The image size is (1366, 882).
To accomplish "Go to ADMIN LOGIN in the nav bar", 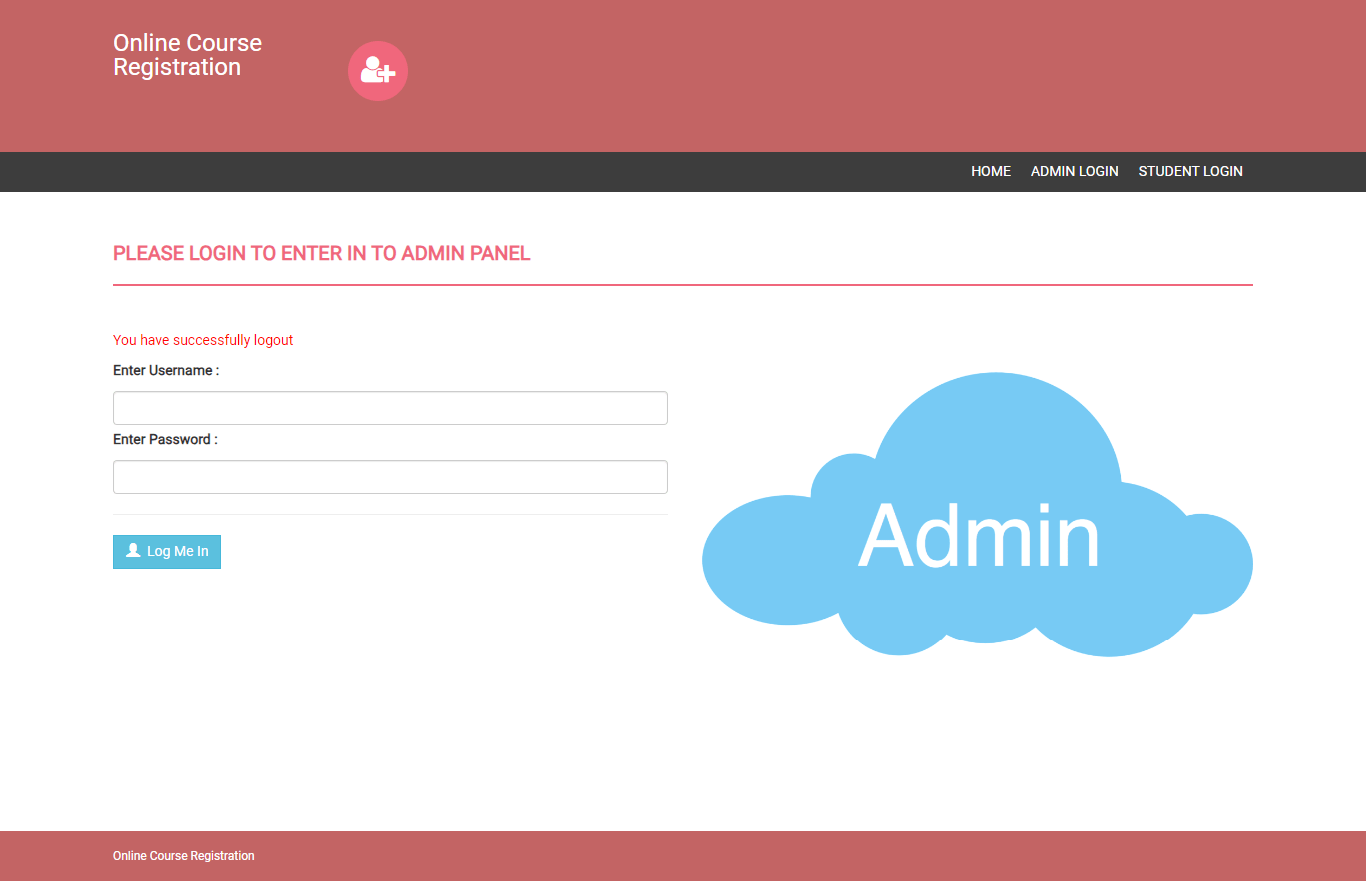I will pyautogui.click(x=1074, y=171).
